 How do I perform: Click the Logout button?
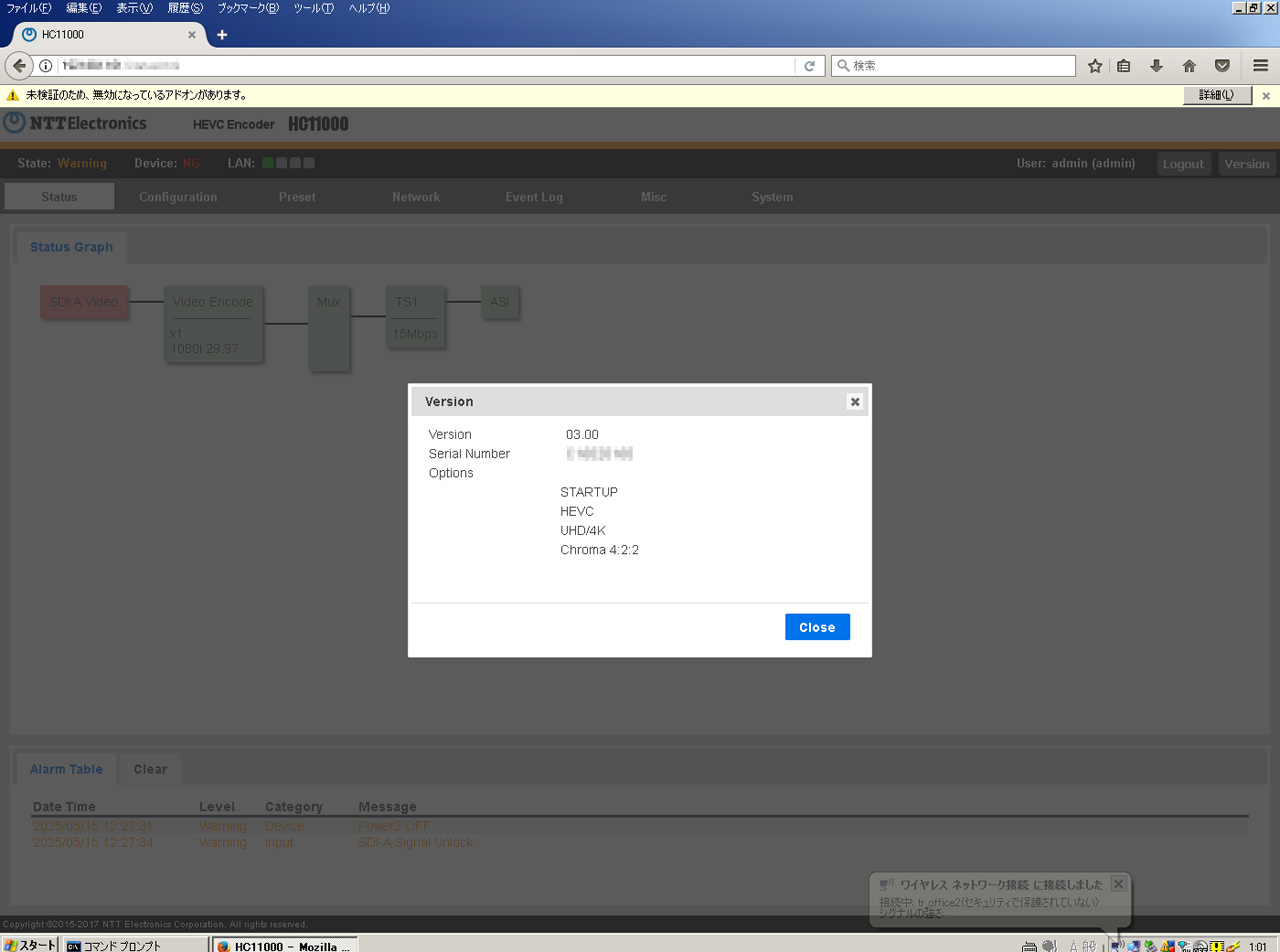click(1184, 164)
